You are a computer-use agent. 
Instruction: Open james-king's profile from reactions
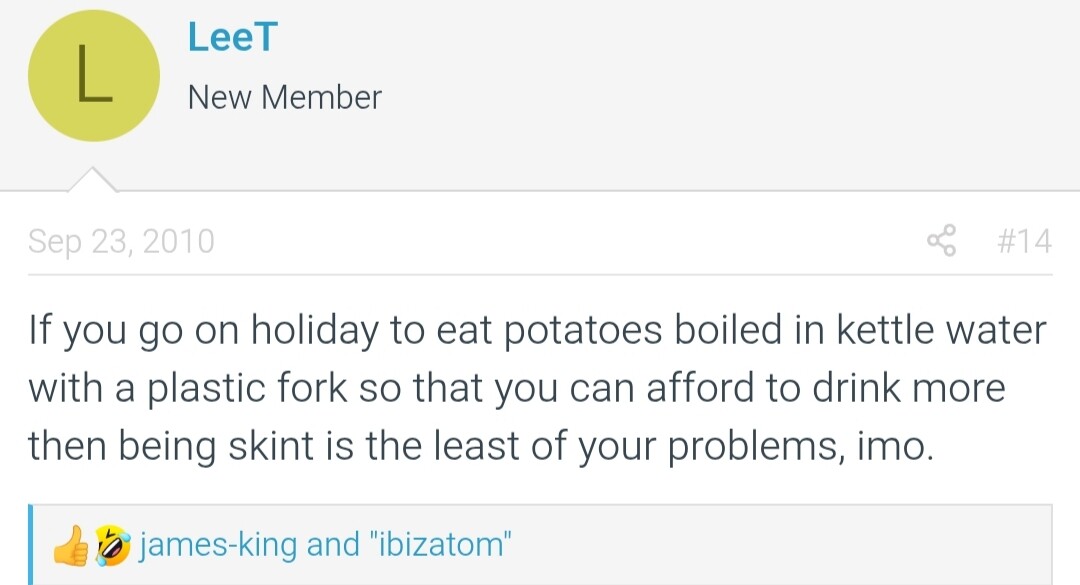218,544
